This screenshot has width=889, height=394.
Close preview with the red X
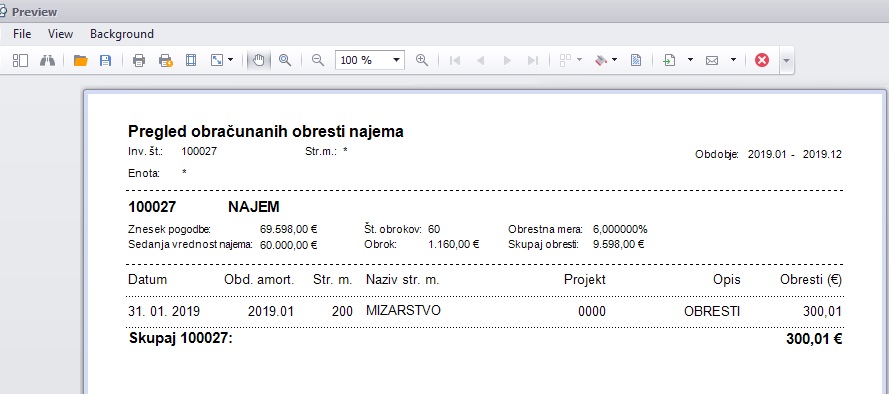tap(762, 60)
